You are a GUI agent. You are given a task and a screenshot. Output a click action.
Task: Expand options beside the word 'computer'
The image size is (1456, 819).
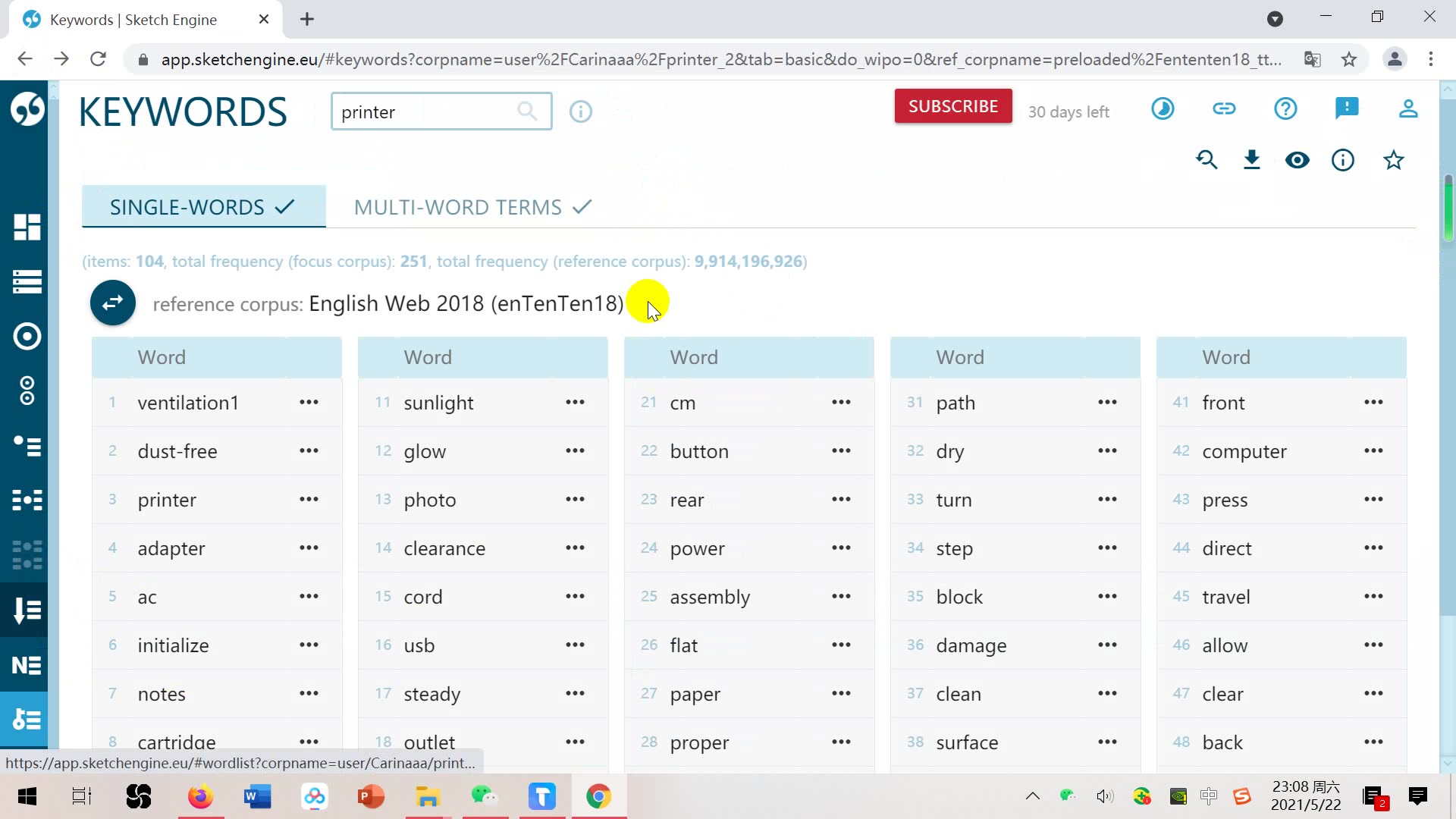(x=1374, y=450)
